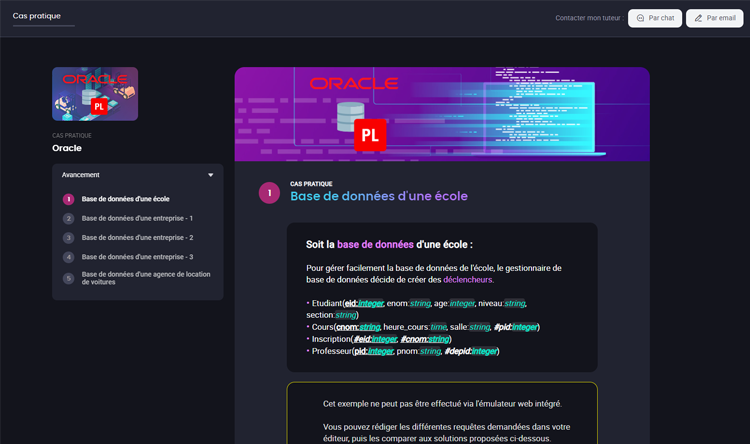Select Base de données d'une agence de location

click(145, 278)
